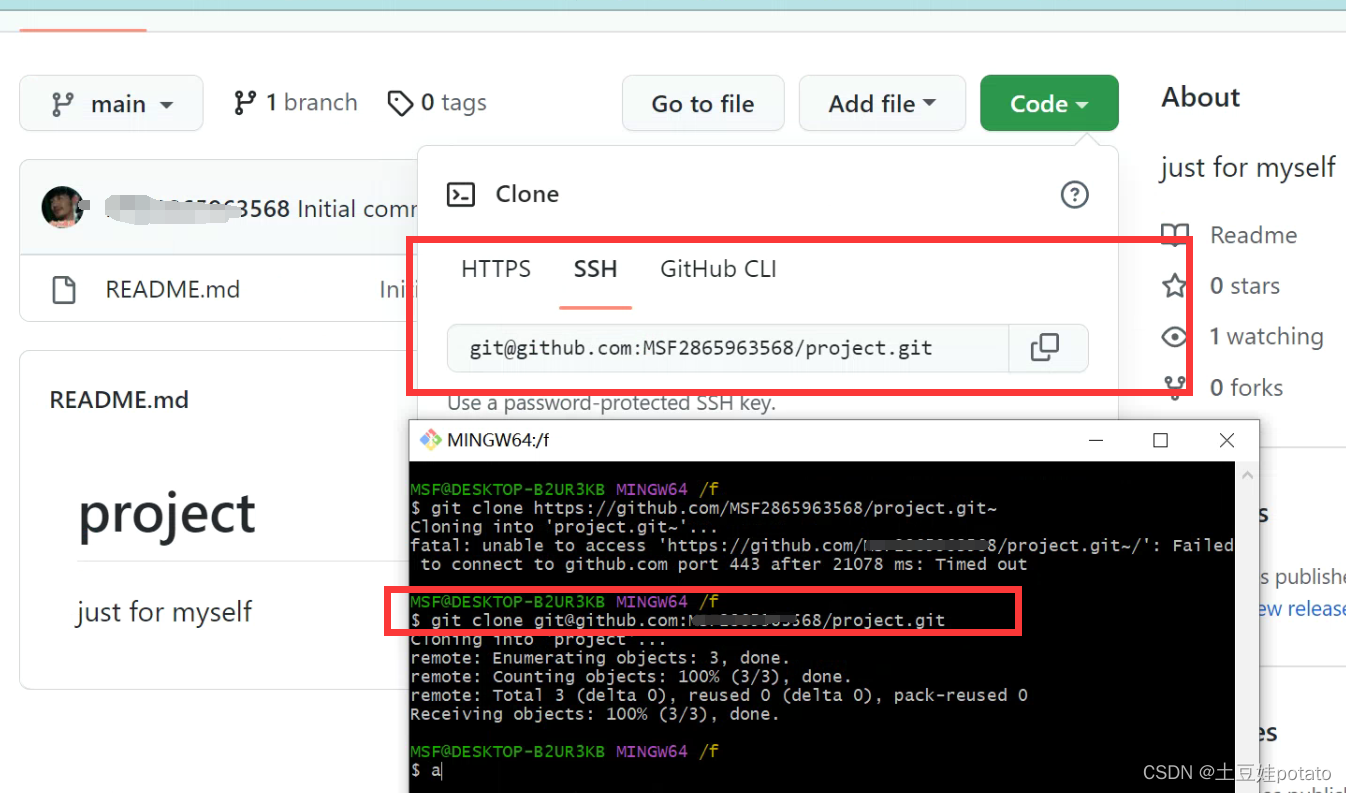
Task: Minimize the MINGW64 terminal window
Action: click(1097, 440)
